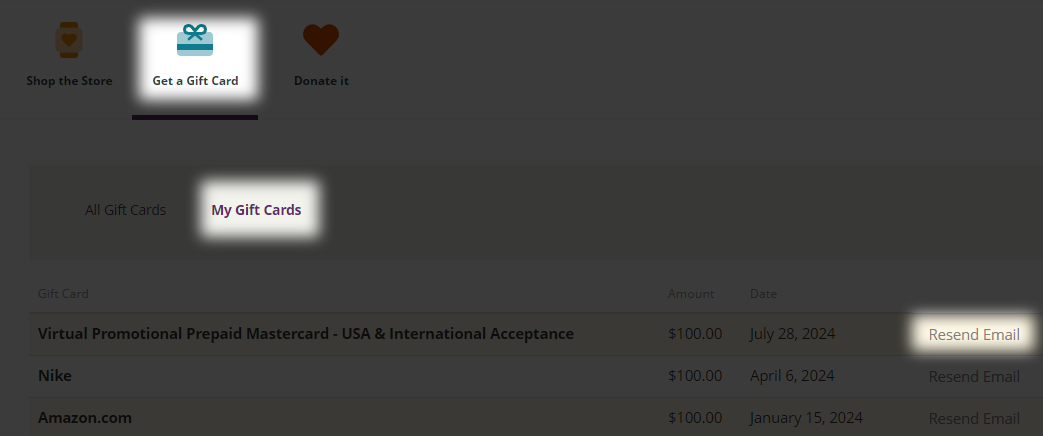Click the Donate it heart icon
Viewport: 1043px width, 436px height.
[321, 40]
